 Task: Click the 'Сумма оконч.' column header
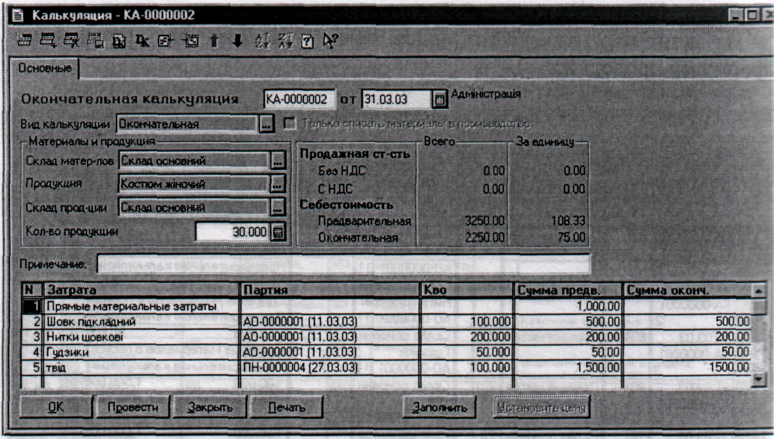(687, 290)
